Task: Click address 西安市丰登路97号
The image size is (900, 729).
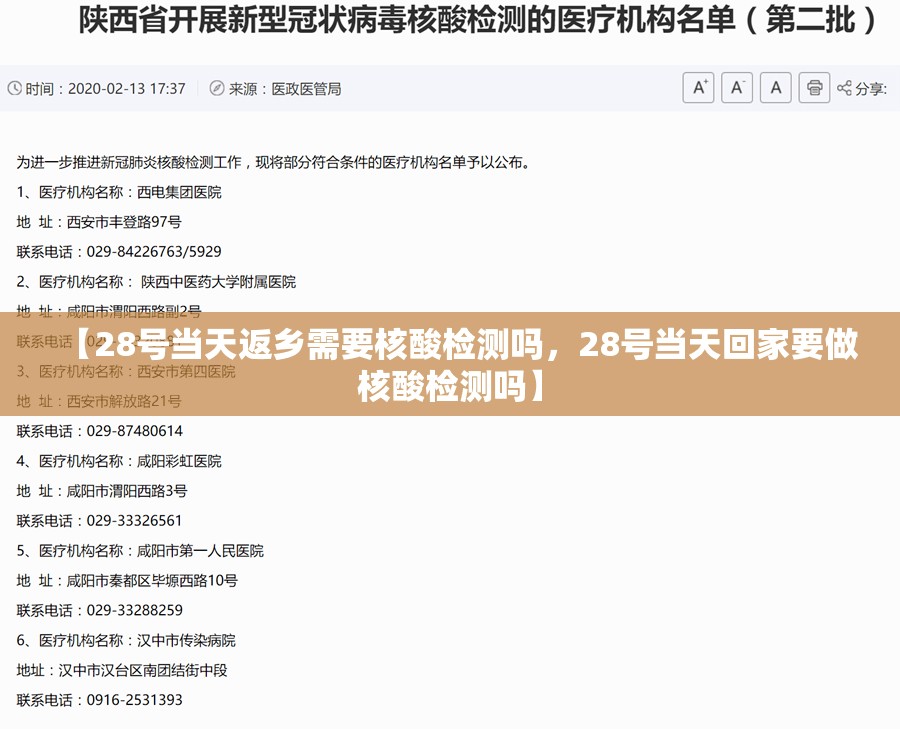Action: coord(124,222)
